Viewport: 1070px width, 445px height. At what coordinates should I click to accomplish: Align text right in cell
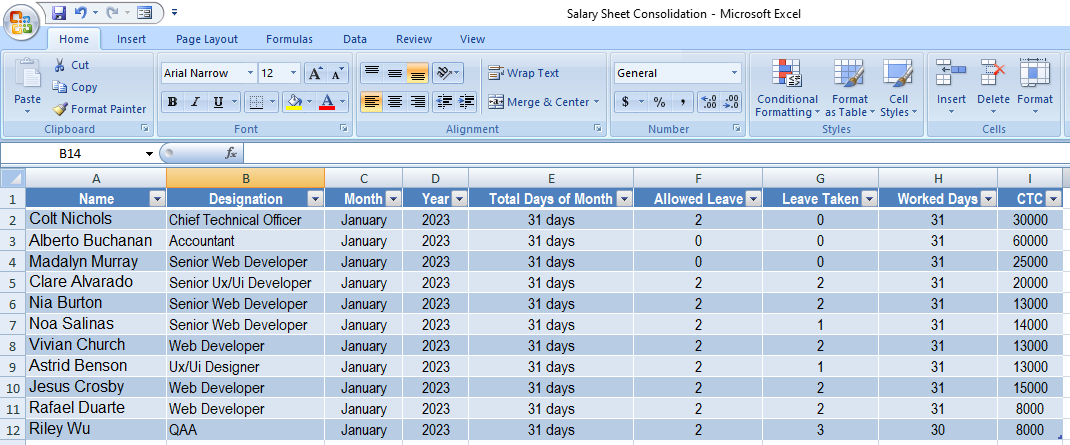click(x=418, y=102)
